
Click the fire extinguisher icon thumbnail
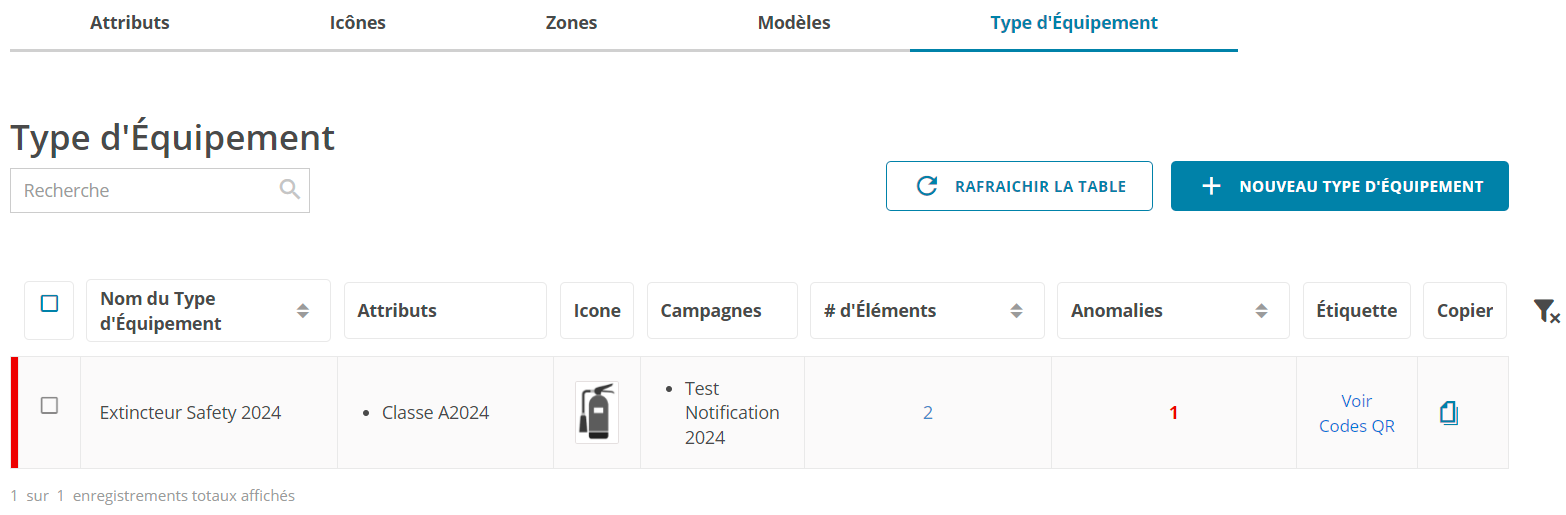(596, 412)
